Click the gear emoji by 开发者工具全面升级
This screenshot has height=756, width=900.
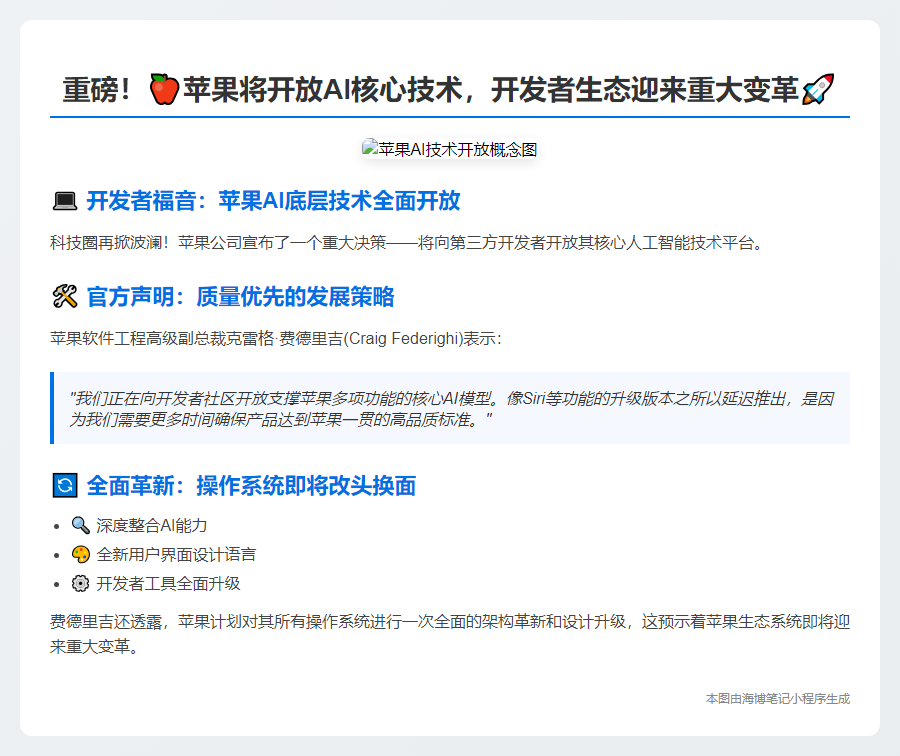(x=80, y=584)
